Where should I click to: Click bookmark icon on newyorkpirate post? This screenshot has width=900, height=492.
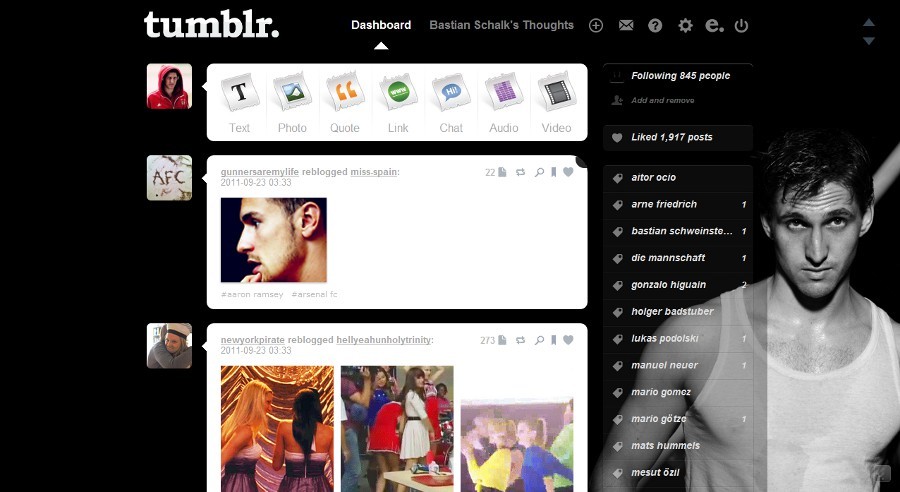pyautogui.click(x=554, y=340)
